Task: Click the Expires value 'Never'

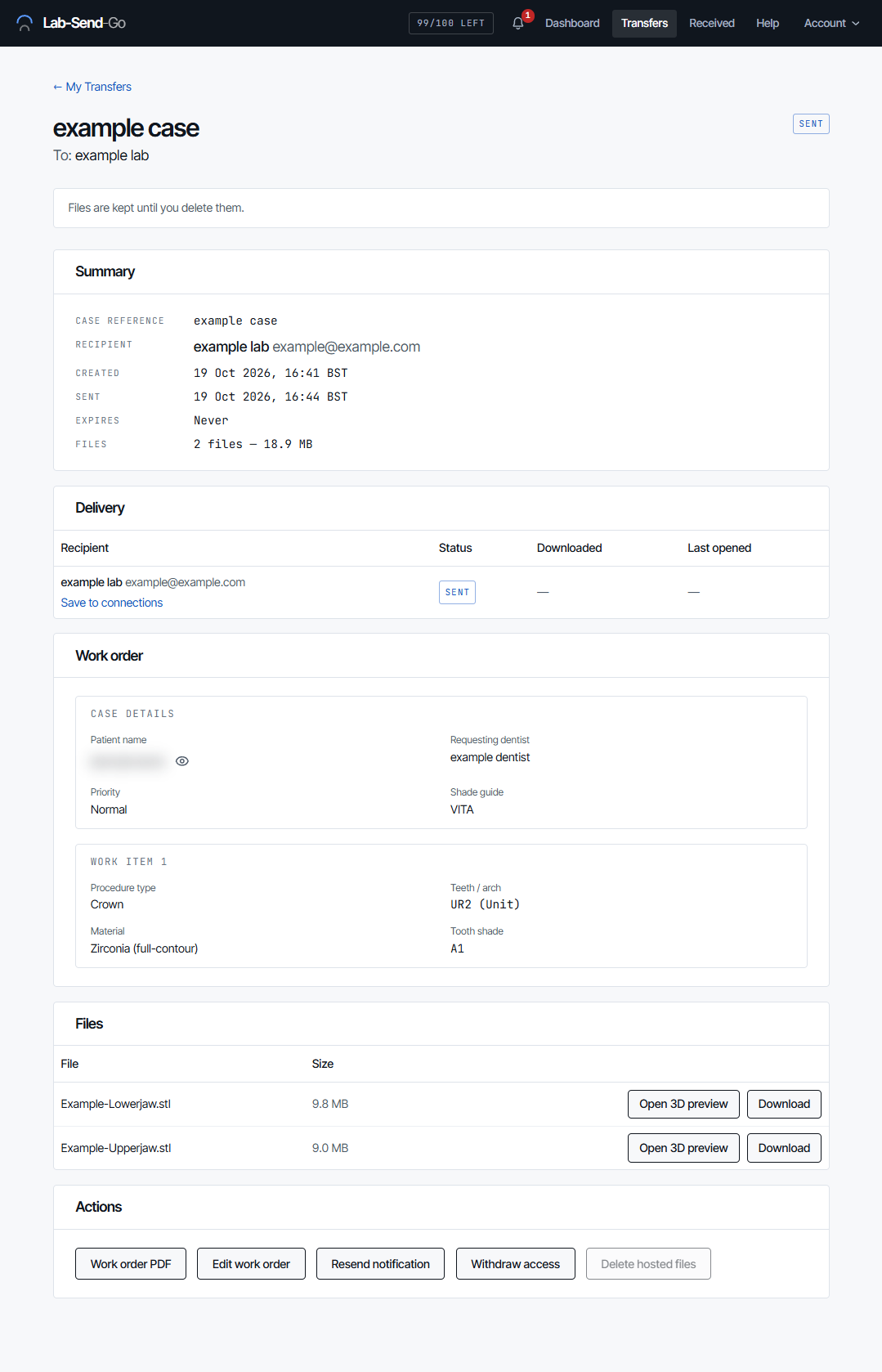Action: click(211, 420)
